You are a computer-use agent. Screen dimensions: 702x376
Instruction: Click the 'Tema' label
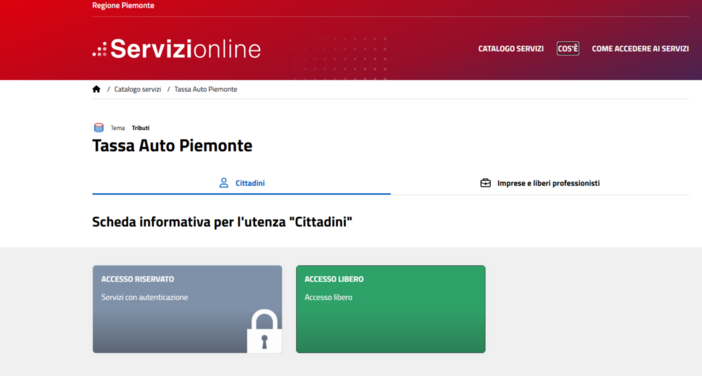point(118,128)
